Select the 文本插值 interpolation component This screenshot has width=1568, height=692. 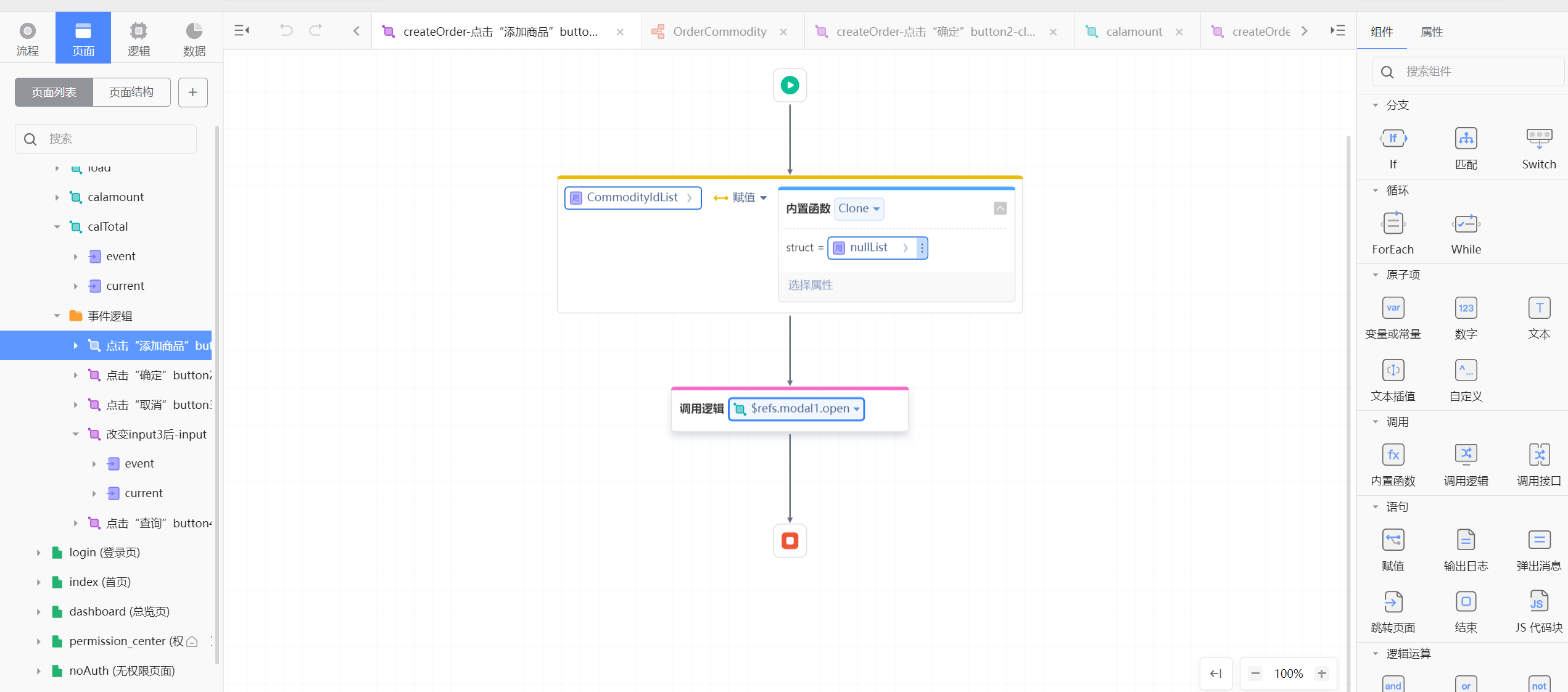click(x=1393, y=380)
